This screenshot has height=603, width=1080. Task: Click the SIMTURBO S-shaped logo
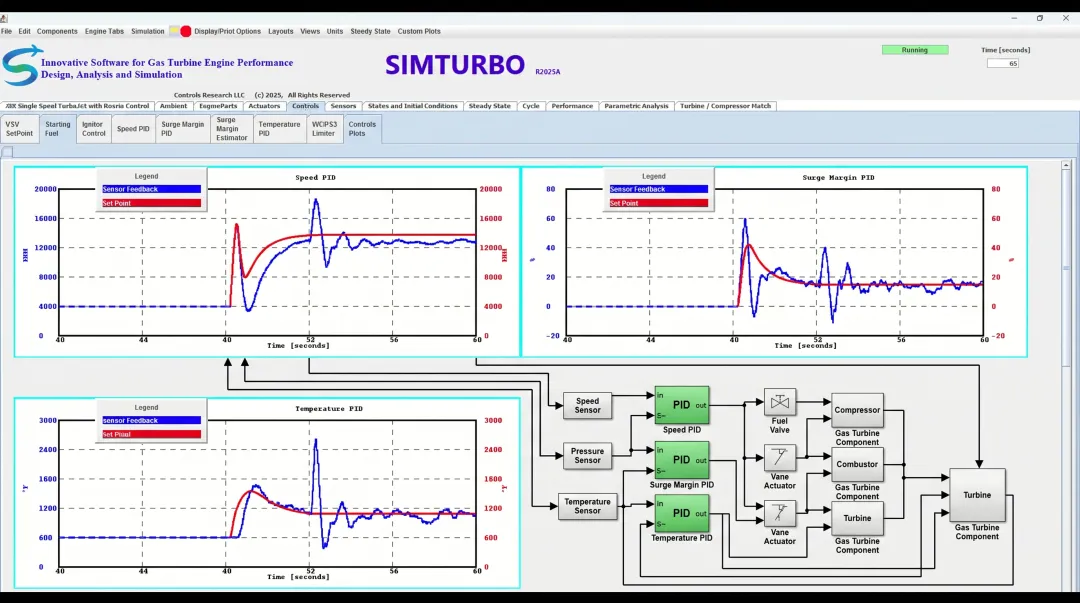21,65
